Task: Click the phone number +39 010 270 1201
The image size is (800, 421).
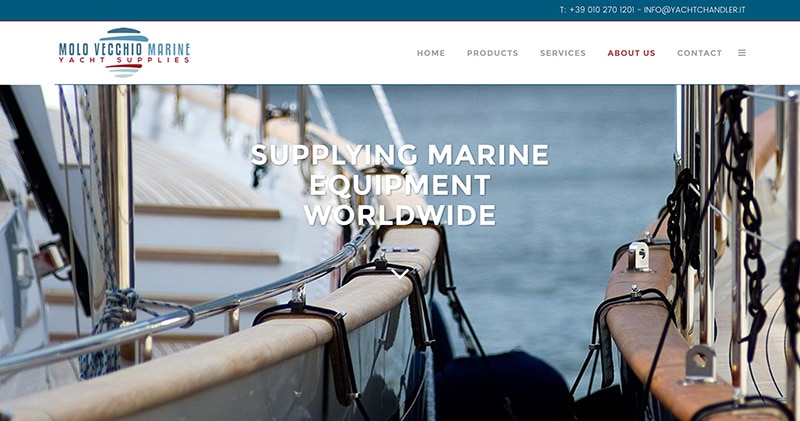Action: point(602,10)
